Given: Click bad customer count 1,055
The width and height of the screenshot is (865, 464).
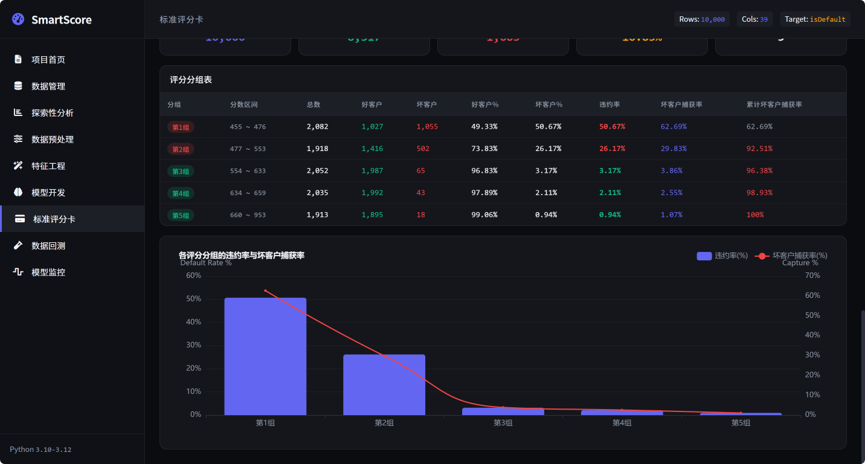Looking at the screenshot, I should pyautogui.click(x=427, y=126).
